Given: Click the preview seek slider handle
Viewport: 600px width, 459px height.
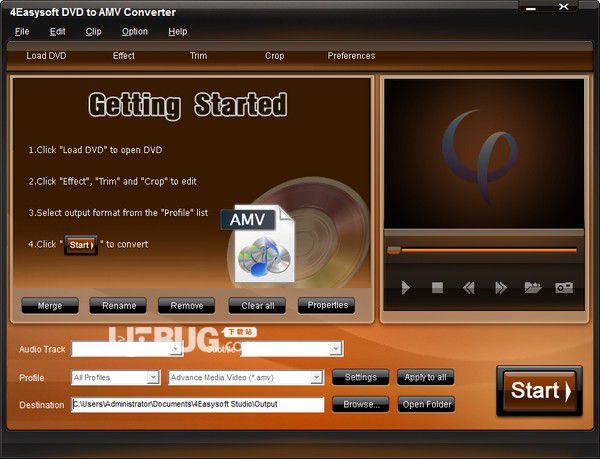Looking at the screenshot, I should [x=394, y=250].
